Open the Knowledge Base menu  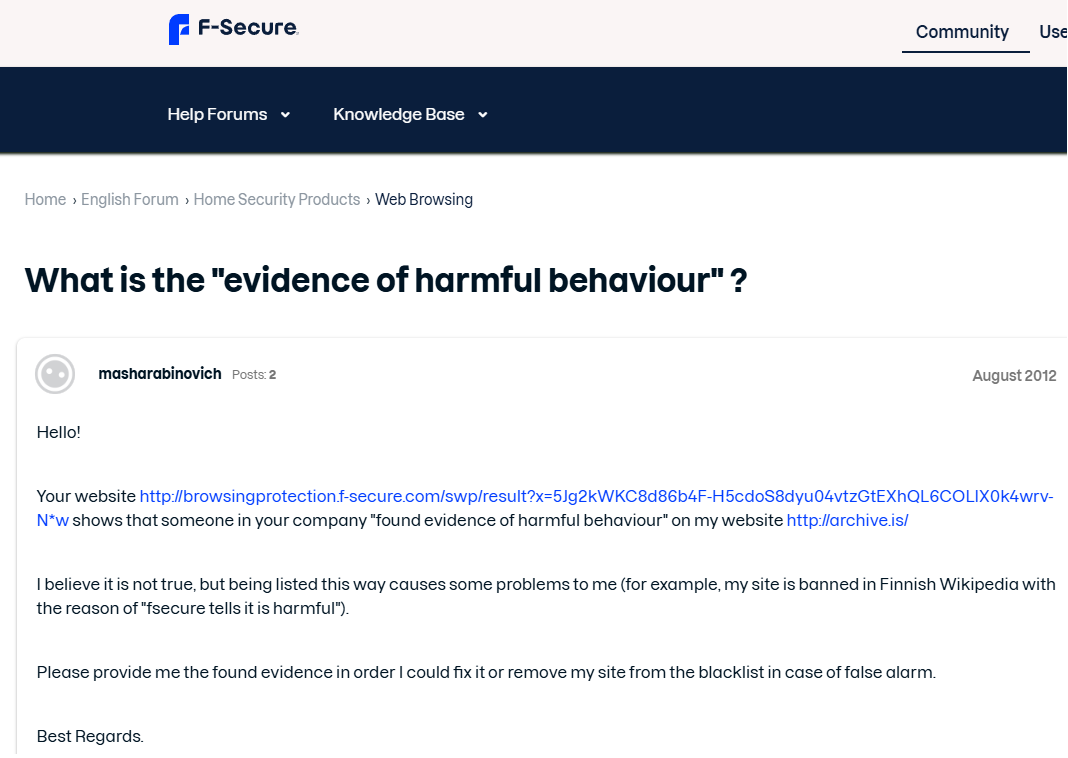[398, 114]
